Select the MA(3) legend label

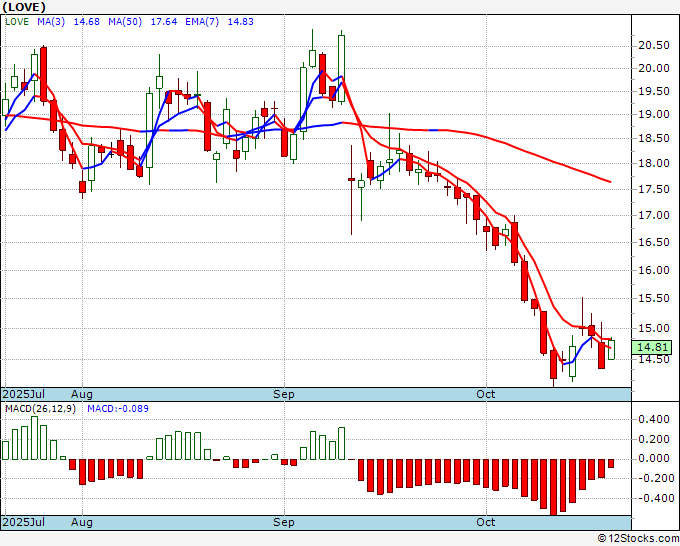51,22
